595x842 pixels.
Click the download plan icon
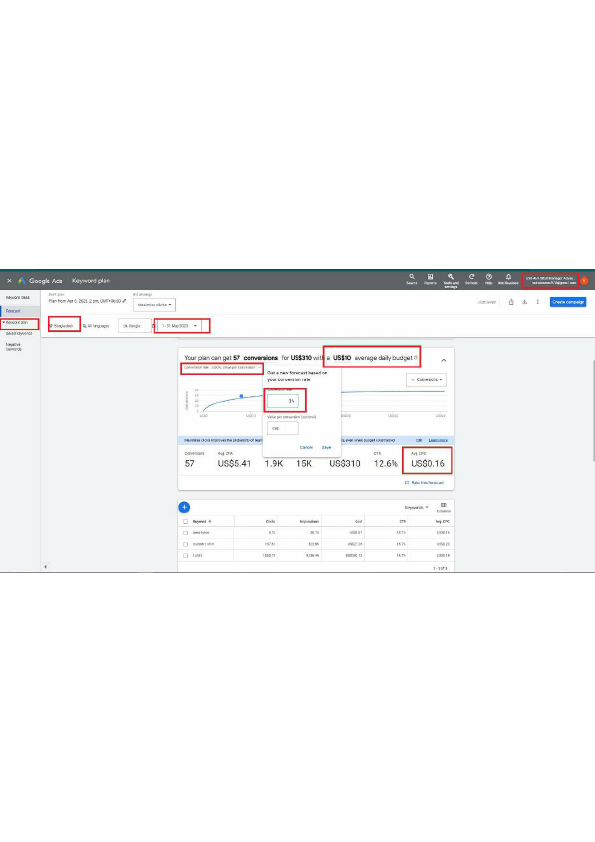click(x=525, y=302)
